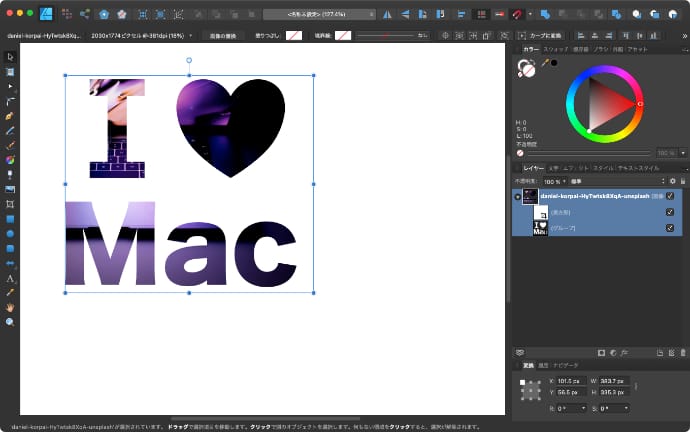This screenshot has width=690, height=432.
Task: Uncheck visibility of the グループ layer
Action: [x=670, y=228]
